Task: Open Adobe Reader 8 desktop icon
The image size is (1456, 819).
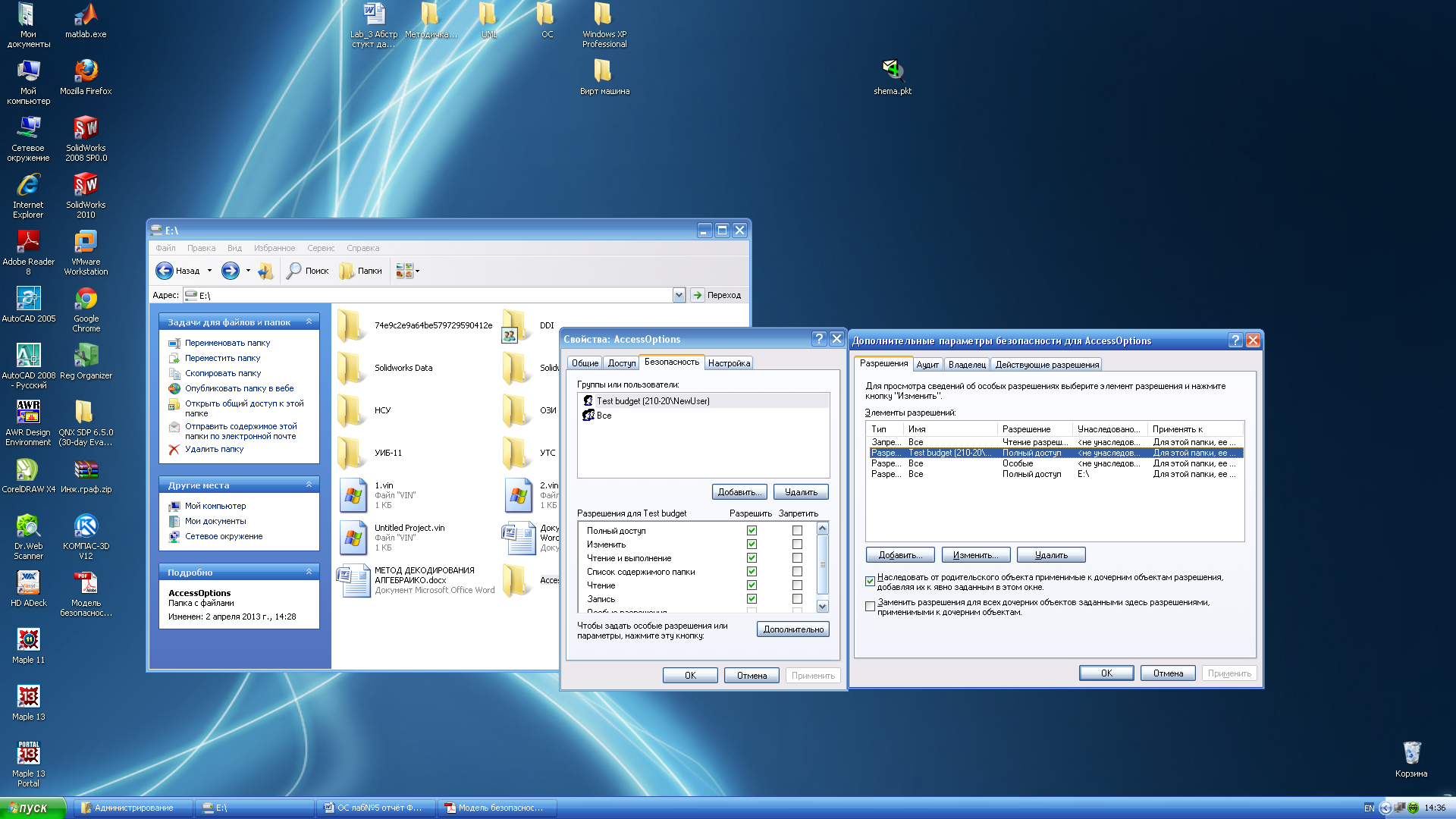Action: [28, 253]
